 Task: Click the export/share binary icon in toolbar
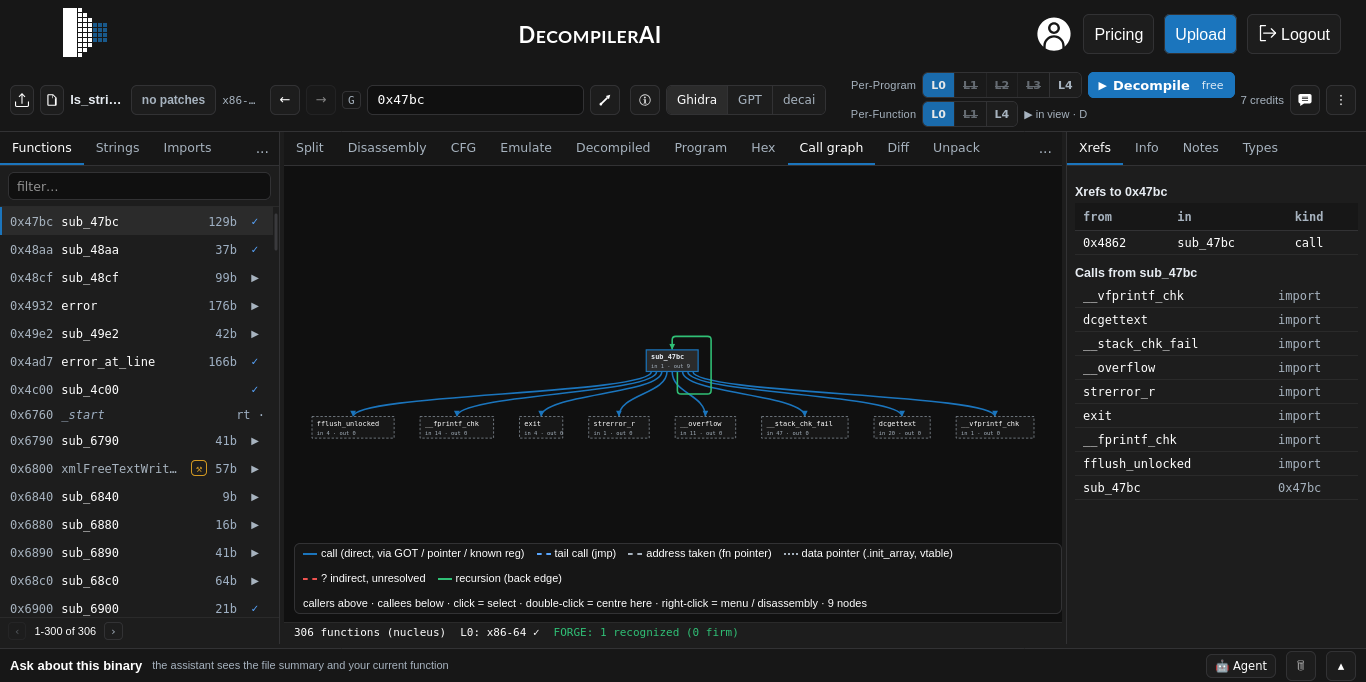(x=22, y=100)
